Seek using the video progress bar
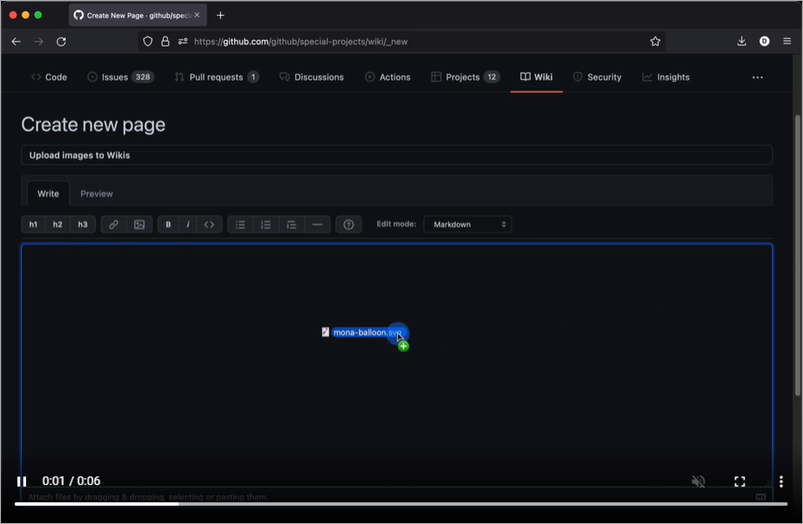 pyautogui.click(x=401, y=504)
